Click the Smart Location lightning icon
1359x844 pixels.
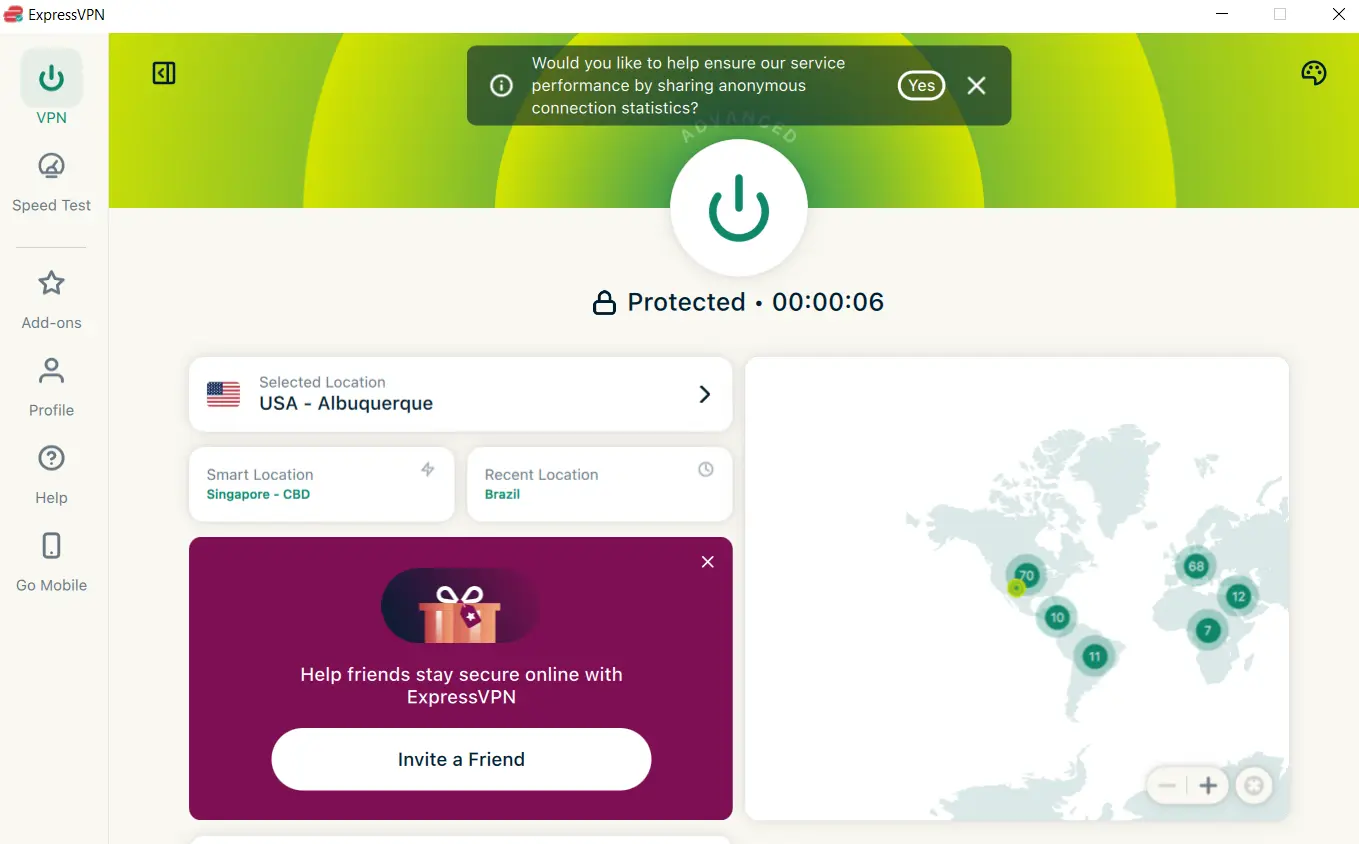point(428,469)
